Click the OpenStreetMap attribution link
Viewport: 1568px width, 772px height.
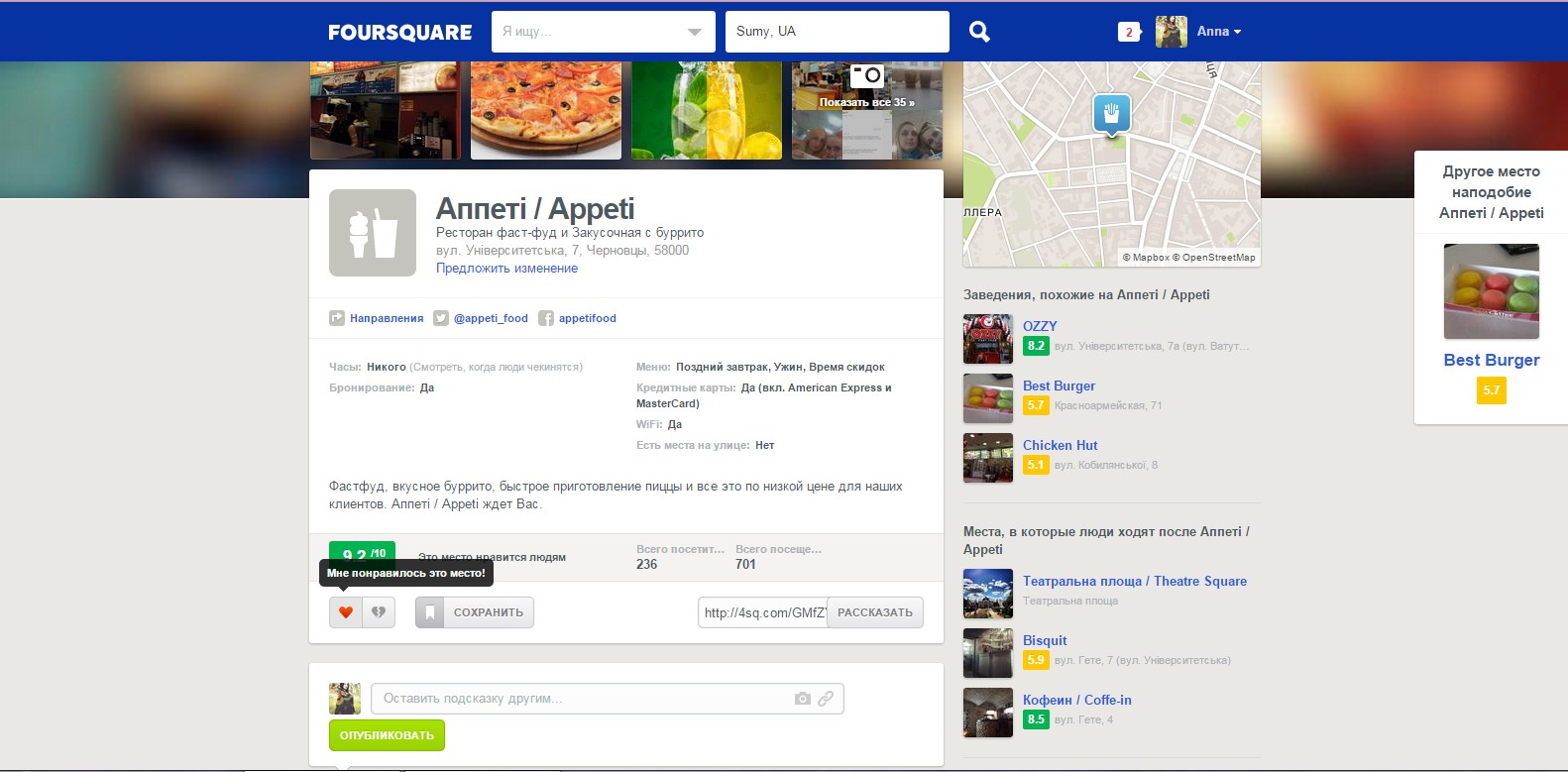(1213, 258)
